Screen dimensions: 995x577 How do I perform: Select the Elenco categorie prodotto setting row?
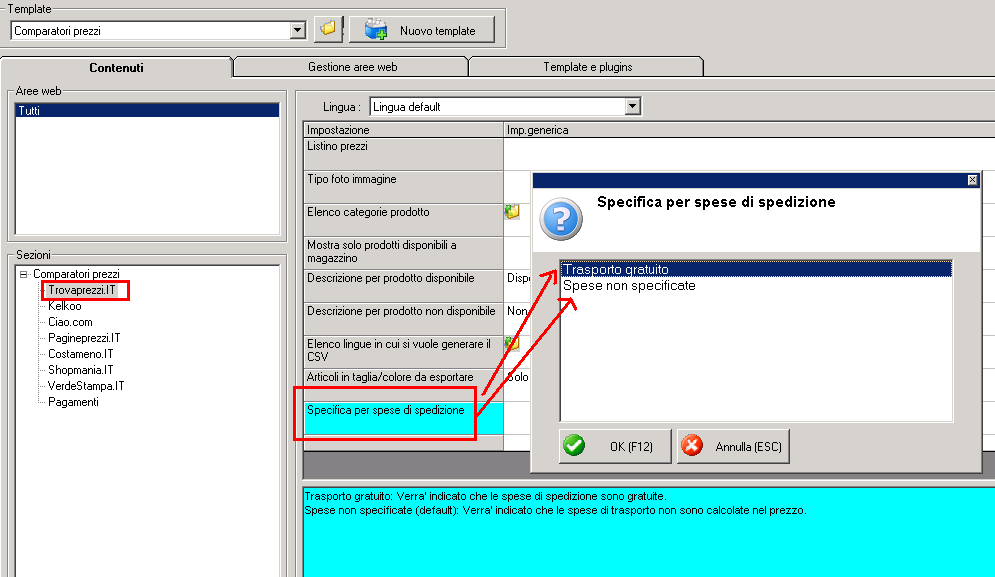coord(404,220)
